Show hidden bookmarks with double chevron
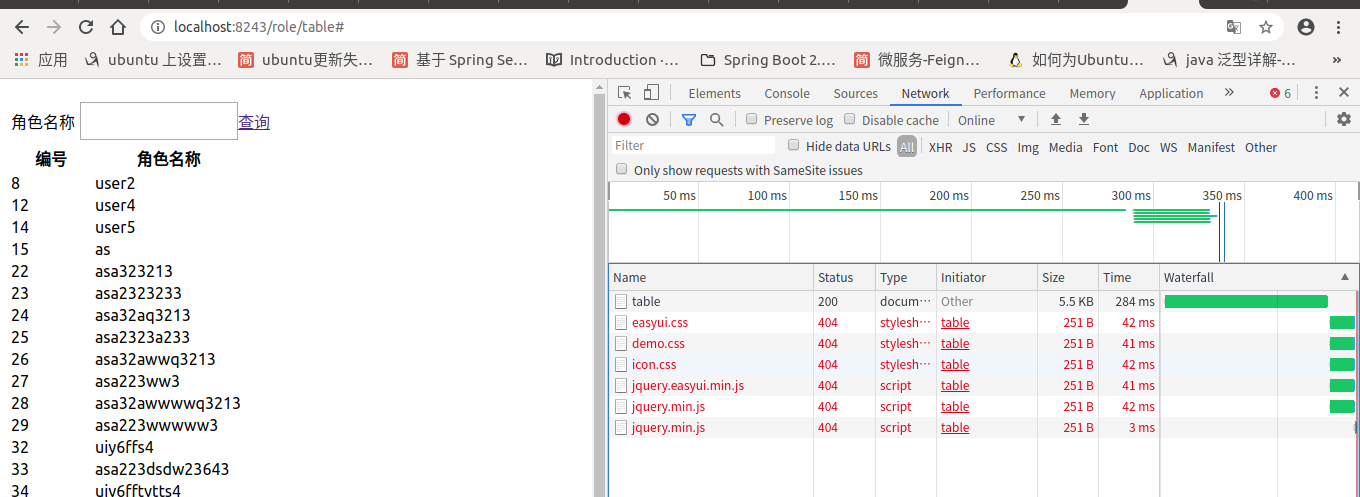Viewport: 1360px width, 497px height. pyautogui.click(x=1338, y=60)
